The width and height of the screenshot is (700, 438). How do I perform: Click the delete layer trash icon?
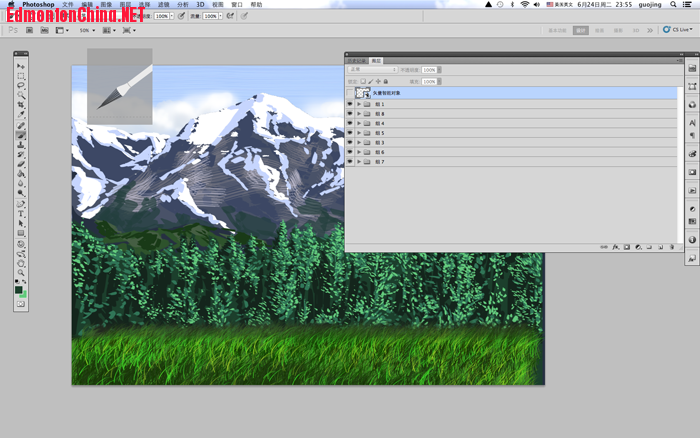[672, 246]
